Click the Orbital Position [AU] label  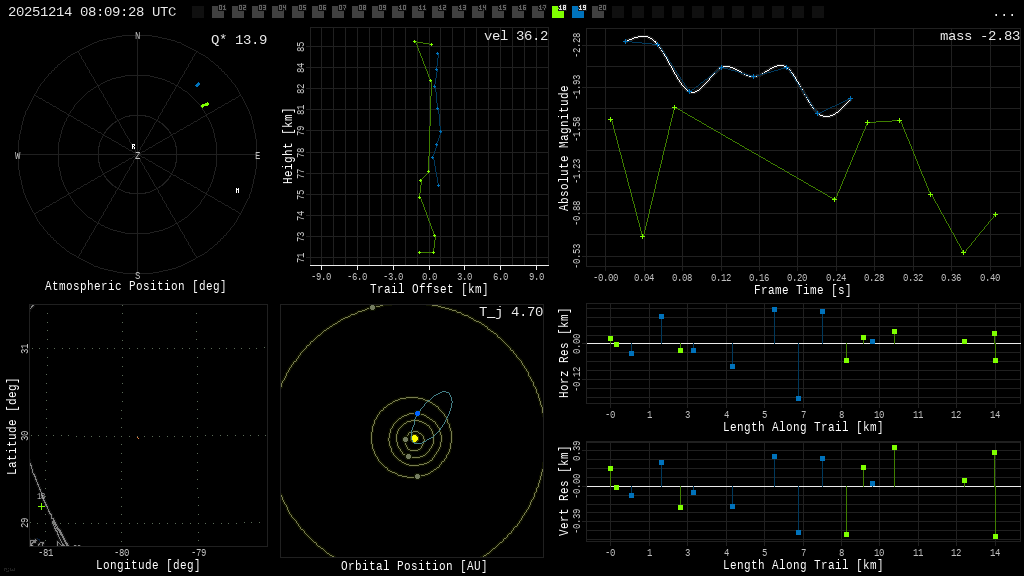point(414,567)
